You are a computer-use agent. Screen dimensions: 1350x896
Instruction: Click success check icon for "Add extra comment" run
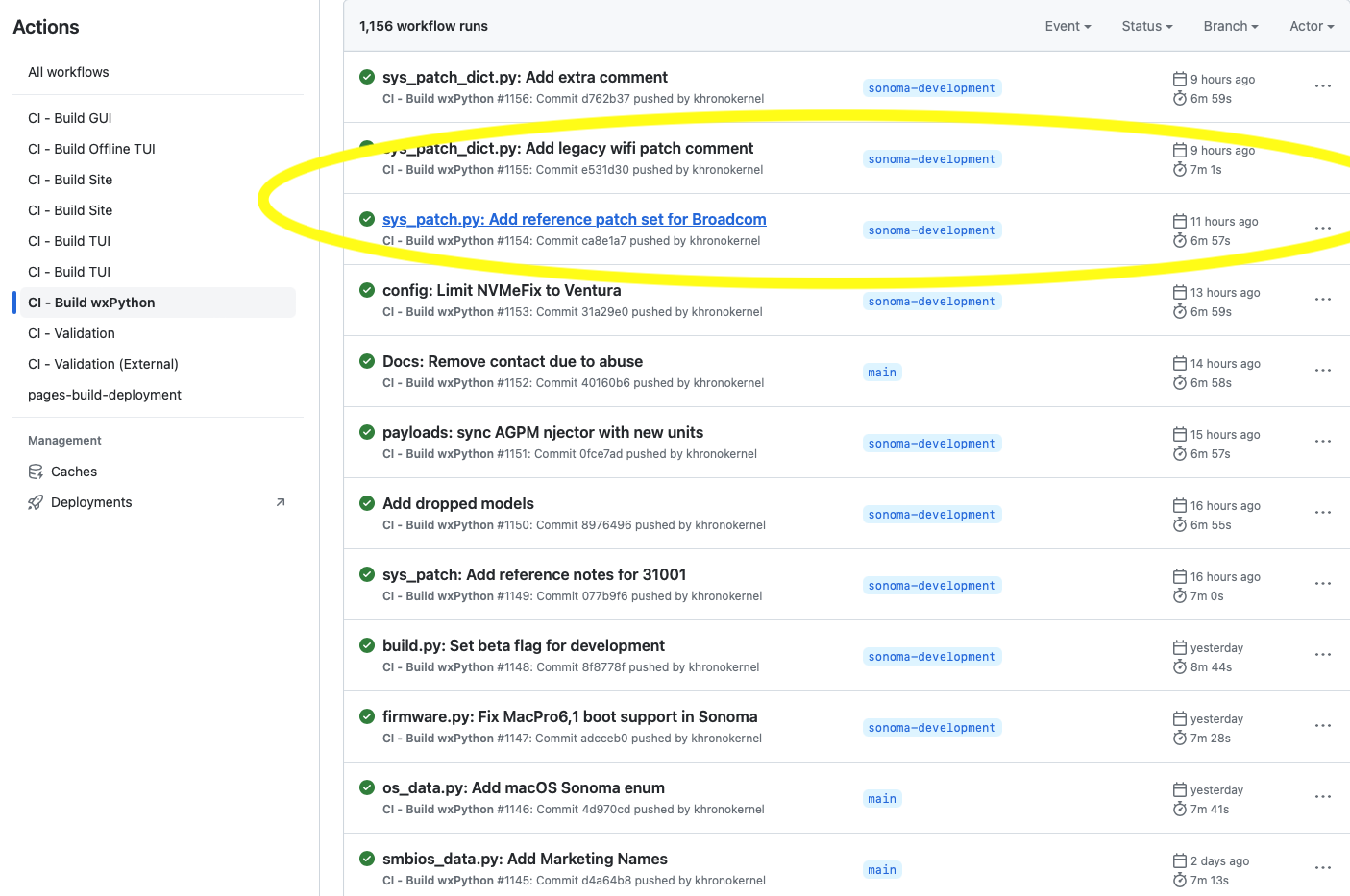(367, 77)
